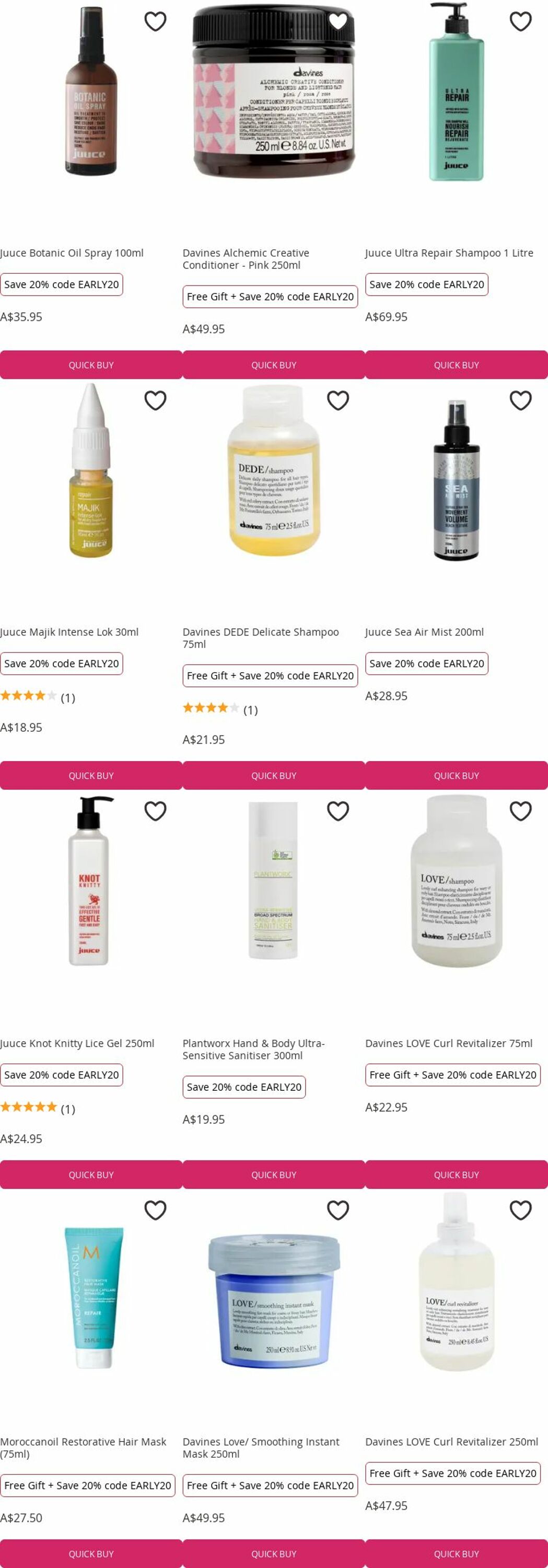View the Juuce Majik Intense Lok bottle image

tap(91, 470)
